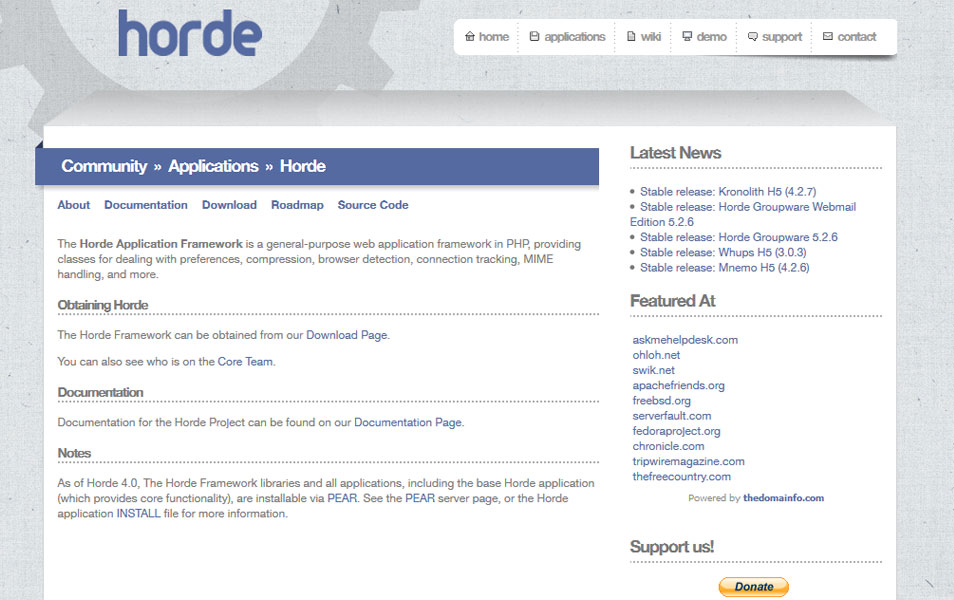Follow the Download Page link
The image size is (954, 600).
click(x=347, y=335)
